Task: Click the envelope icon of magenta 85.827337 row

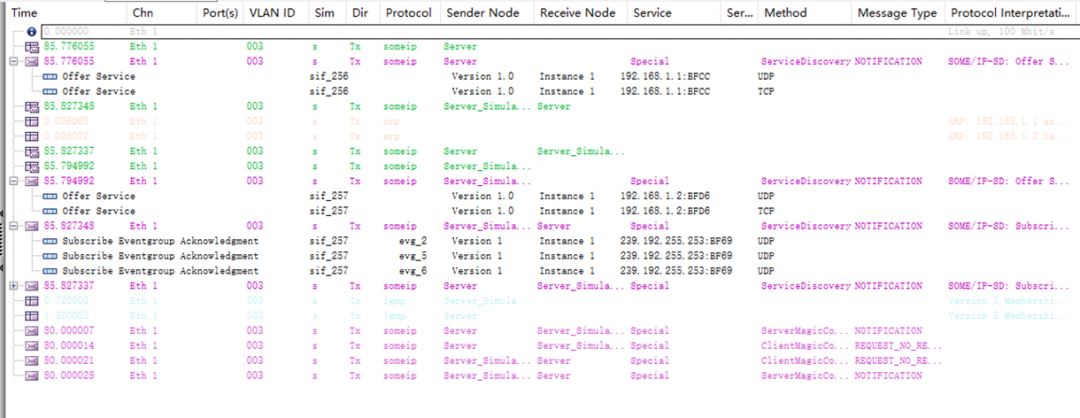Action: coord(32,286)
